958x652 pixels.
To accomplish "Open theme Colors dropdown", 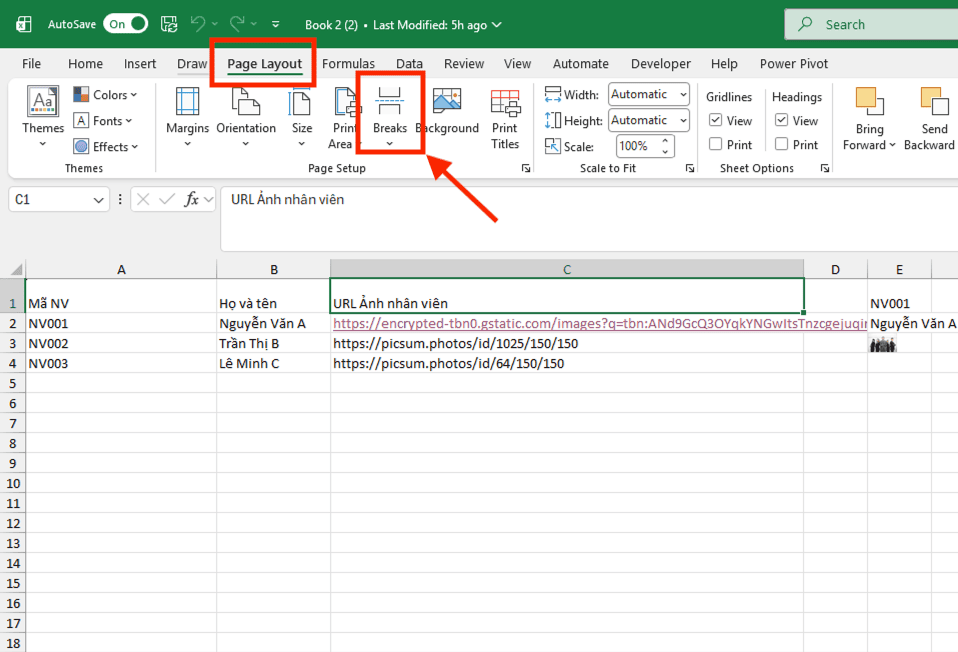I will coord(105,95).
